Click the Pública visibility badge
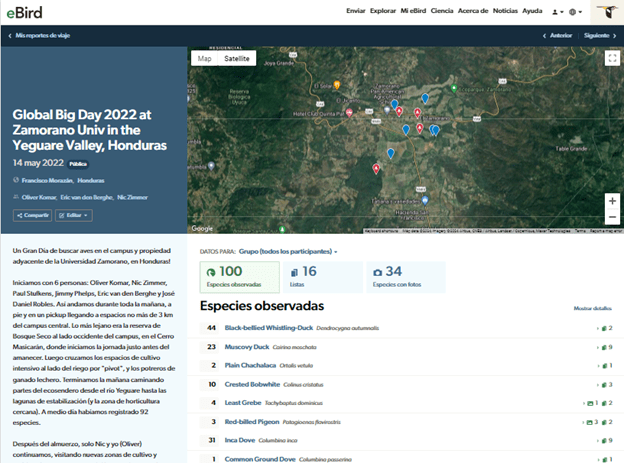Viewport: 624px width, 463px height. pos(78,164)
